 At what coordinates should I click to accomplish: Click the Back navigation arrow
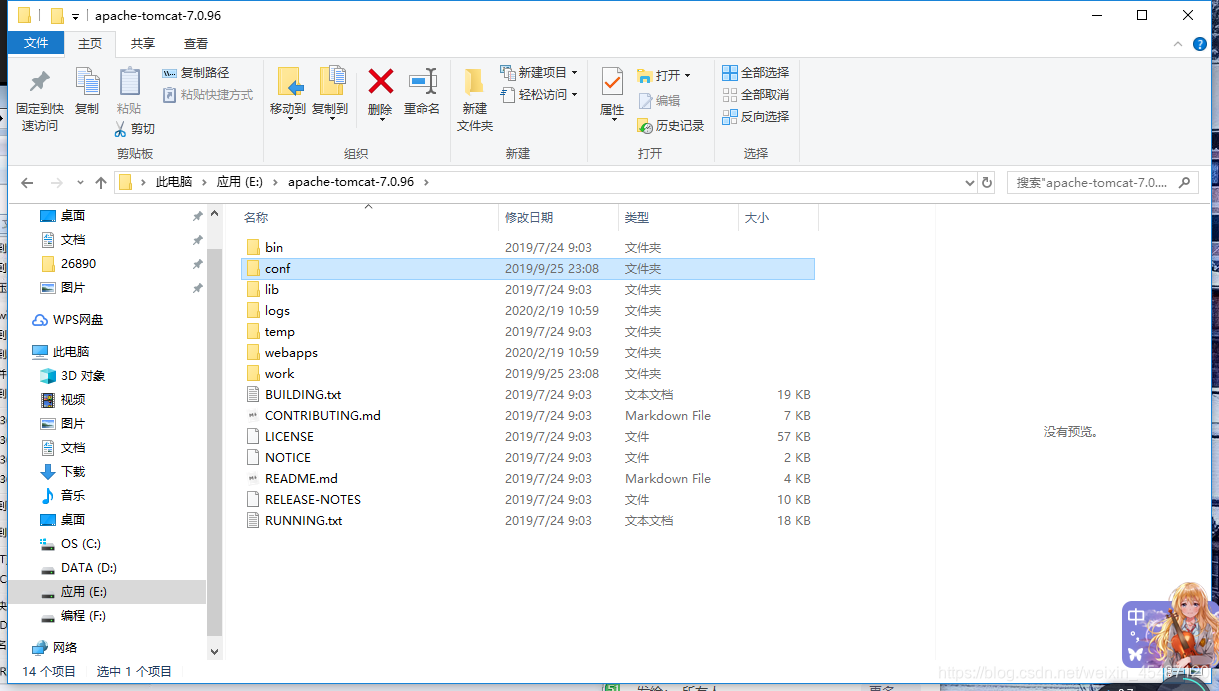[x=28, y=183]
